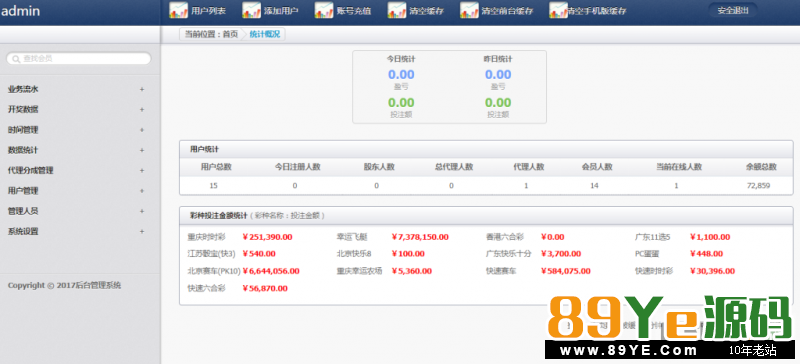Click the chart icon beside 添加用户
800x364 pixels.
tap(252, 10)
